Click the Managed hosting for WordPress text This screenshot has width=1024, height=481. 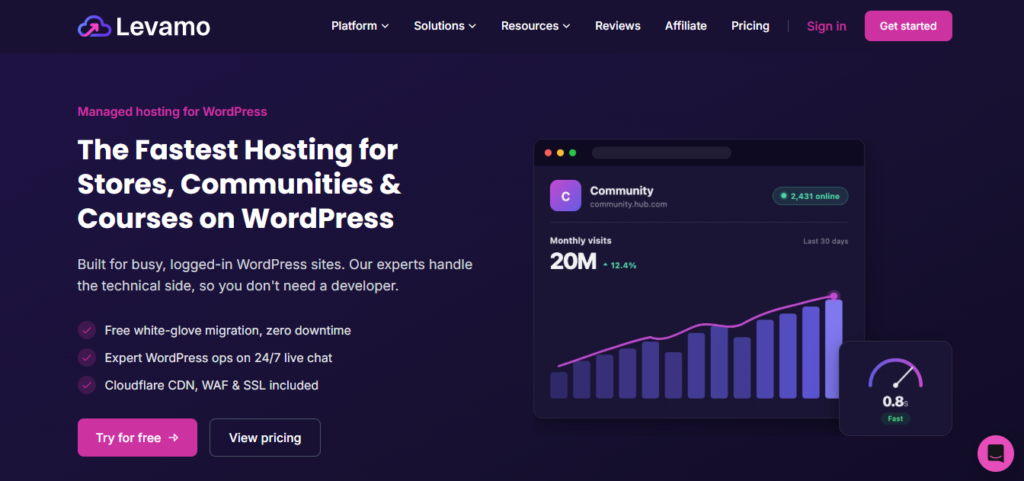pos(172,112)
